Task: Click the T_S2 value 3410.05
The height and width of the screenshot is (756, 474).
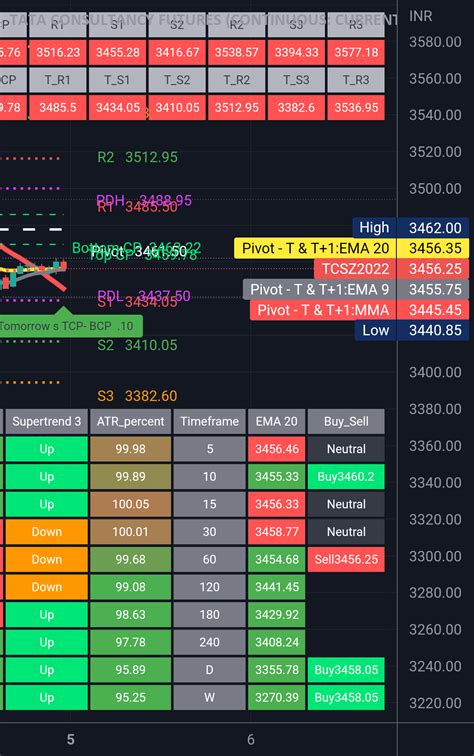Action: [x=177, y=107]
